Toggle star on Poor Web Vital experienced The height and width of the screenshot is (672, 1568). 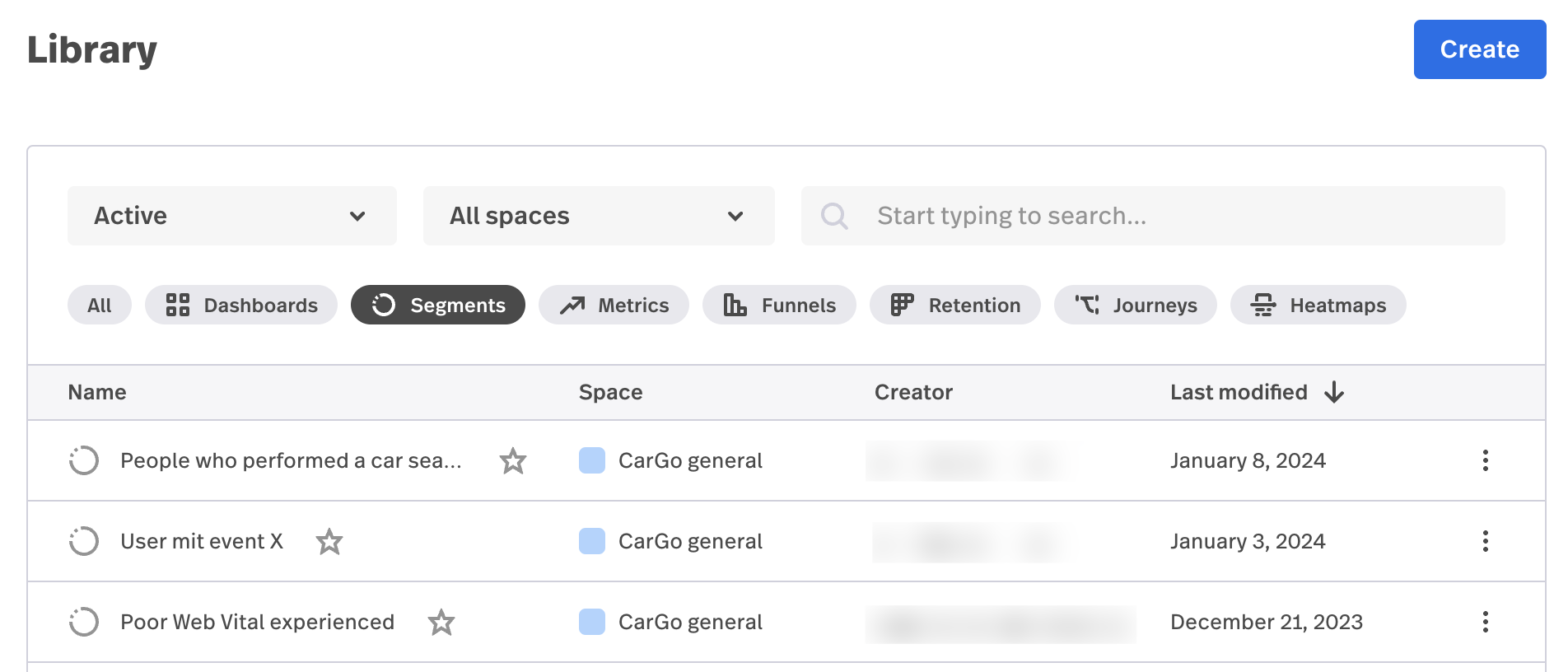pos(441,622)
